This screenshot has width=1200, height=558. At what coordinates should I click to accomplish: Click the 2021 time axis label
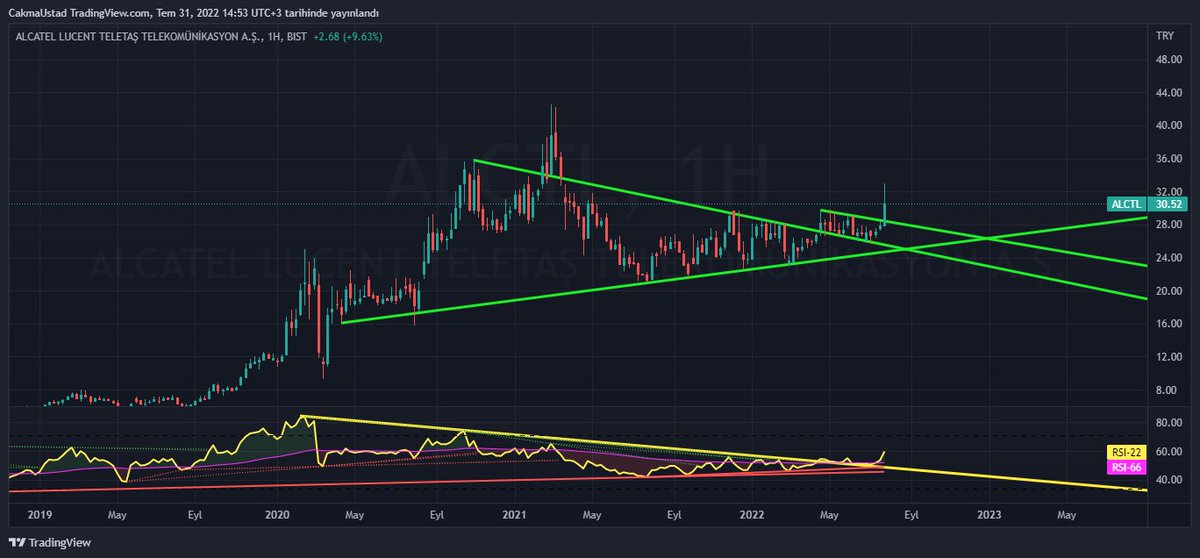(x=514, y=516)
